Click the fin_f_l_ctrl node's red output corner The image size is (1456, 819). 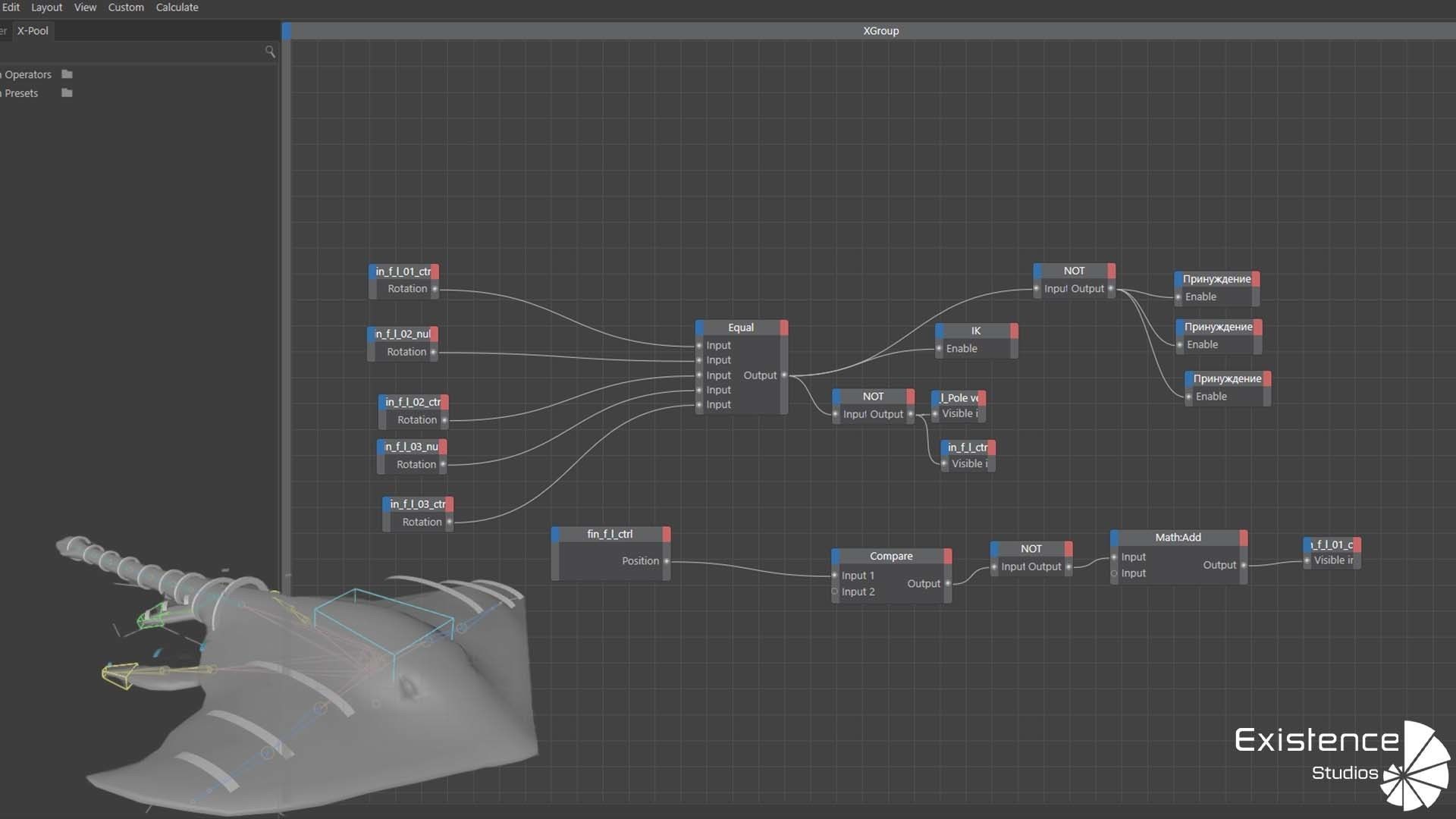pyautogui.click(x=666, y=535)
